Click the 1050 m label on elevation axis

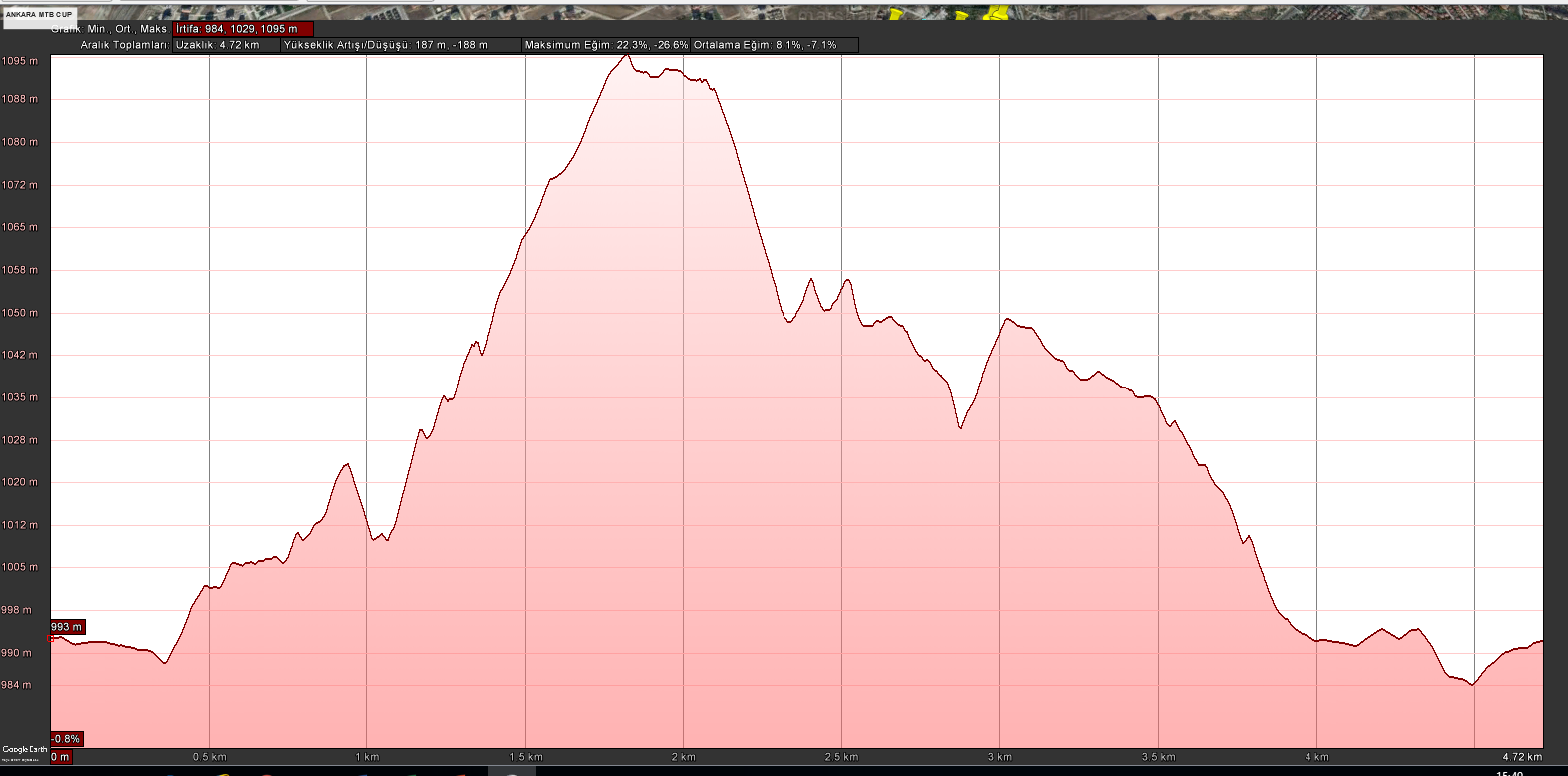[x=20, y=313]
